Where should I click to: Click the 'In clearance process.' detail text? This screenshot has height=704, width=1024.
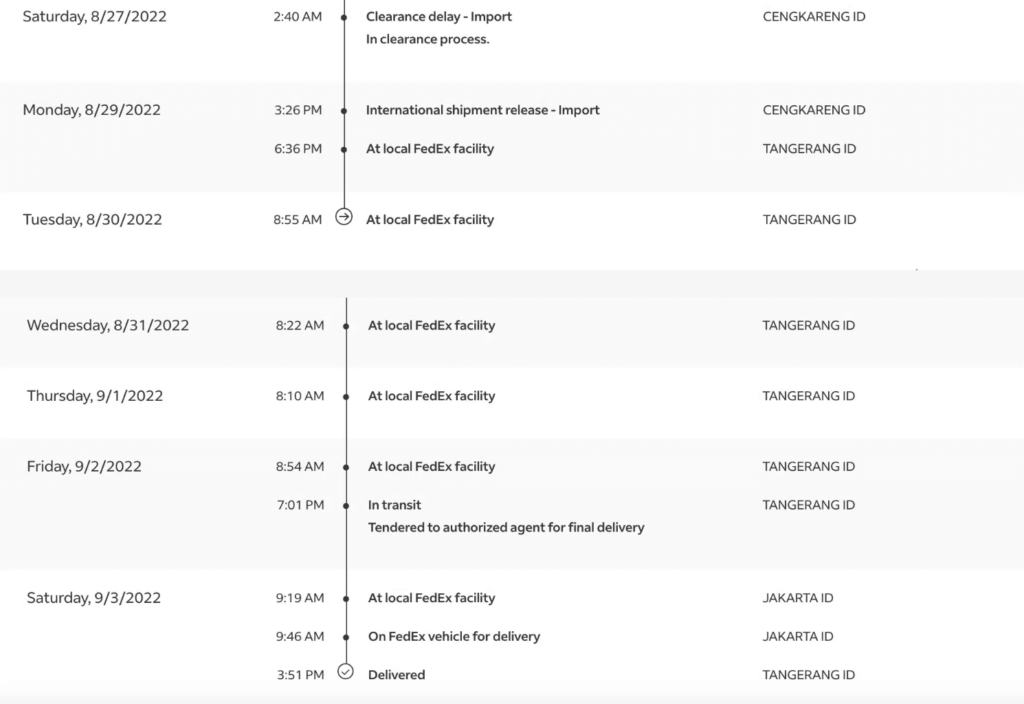click(428, 39)
